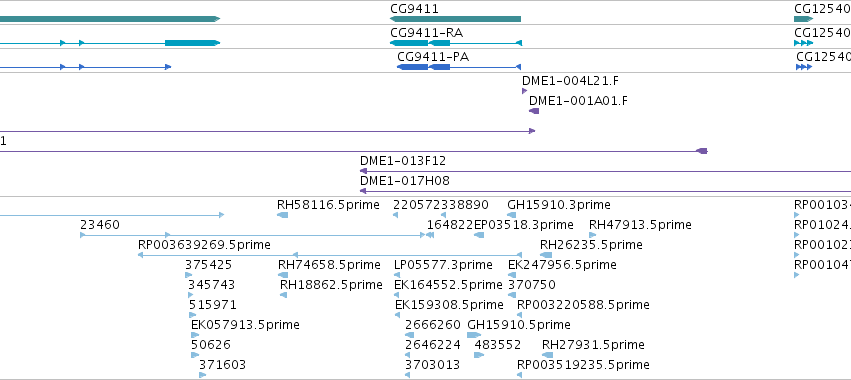Click the 164822 feature label
The width and height of the screenshot is (851, 380).
(x=450, y=224)
